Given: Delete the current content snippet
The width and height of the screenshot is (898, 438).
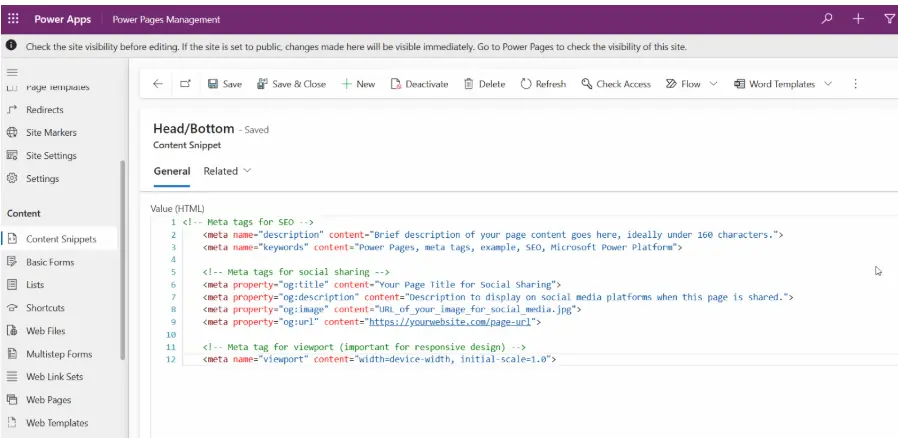Looking at the screenshot, I should pyautogui.click(x=485, y=84).
